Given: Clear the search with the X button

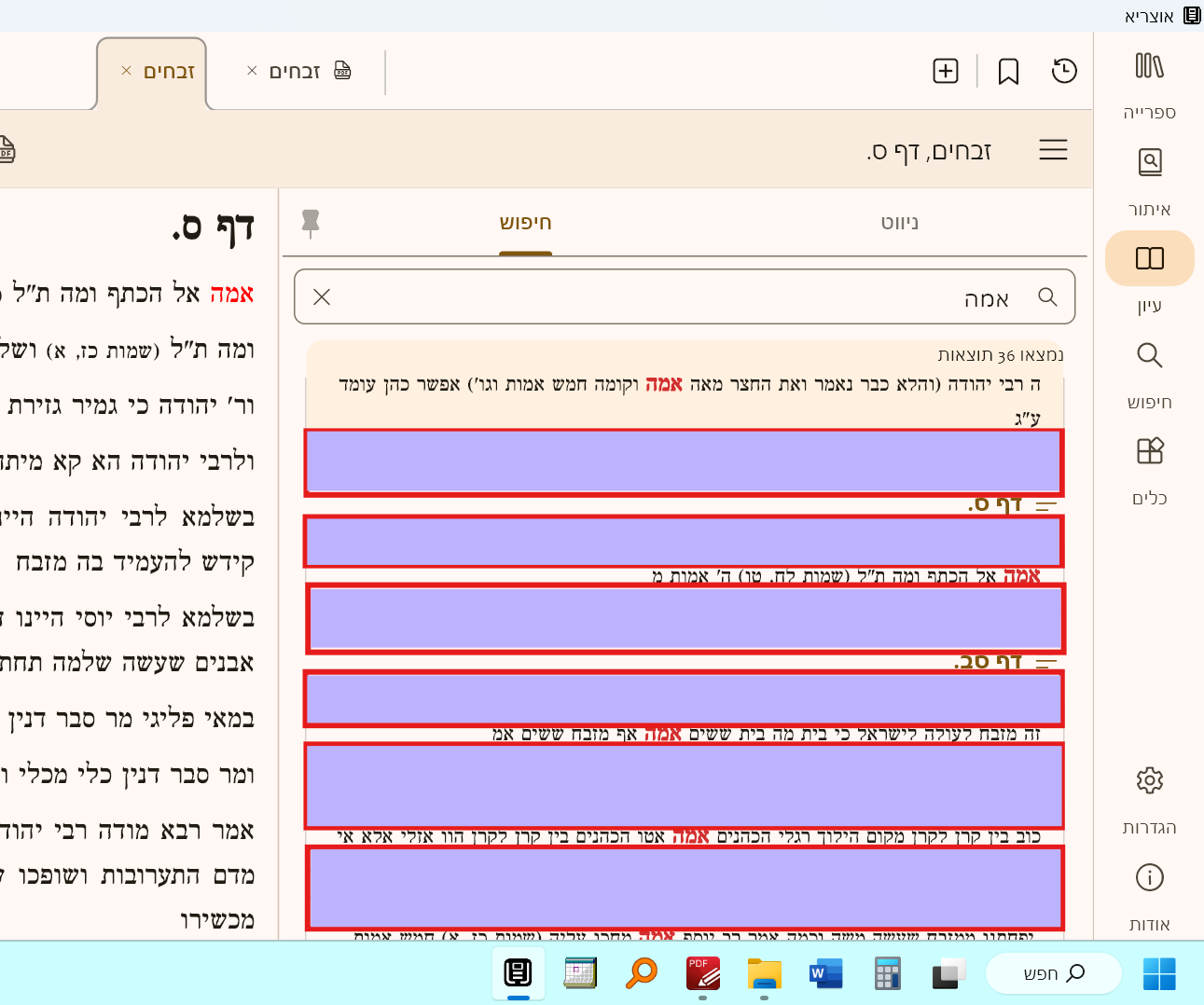Looking at the screenshot, I should pyautogui.click(x=322, y=296).
